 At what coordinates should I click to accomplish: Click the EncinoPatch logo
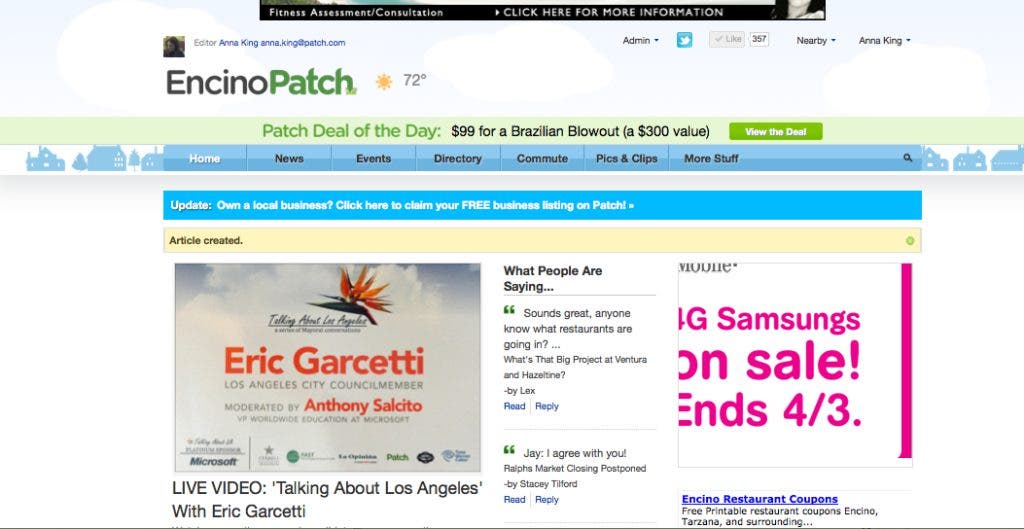pos(261,82)
